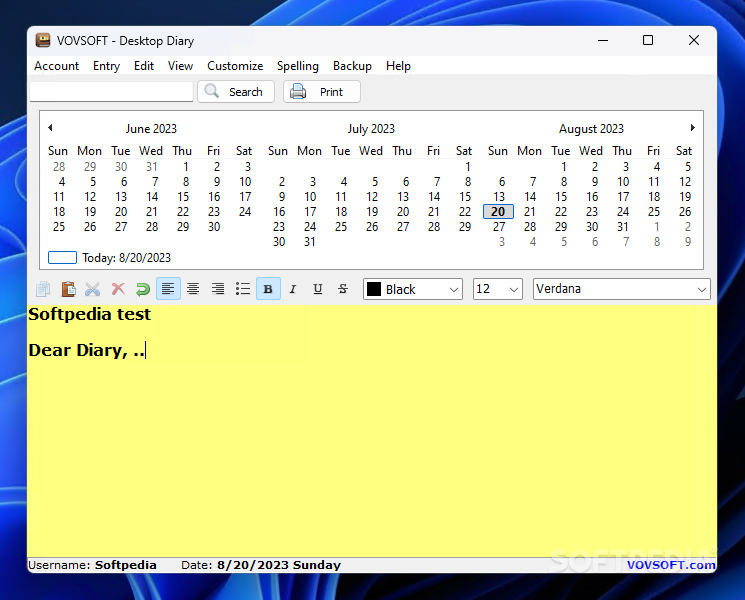
Task: Toggle strikethrough formatting
Action: pos(343,289)
